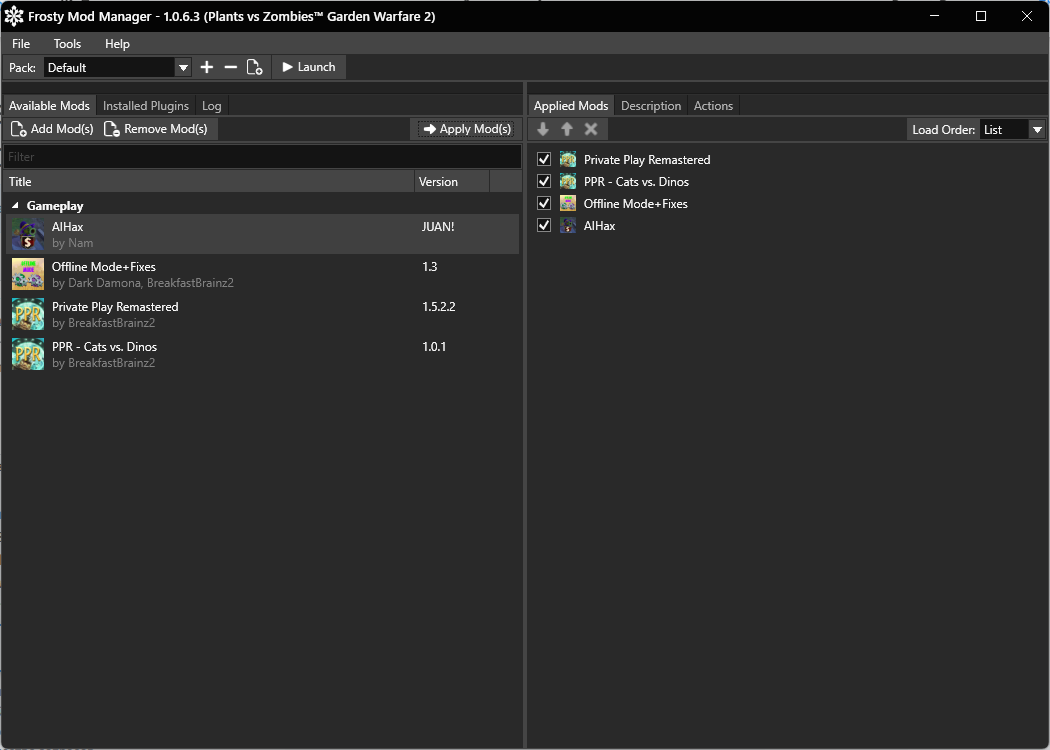1050x750 pixels.
Task: Click the Add Mod(s) button
Action: click(x=52, y=129)
